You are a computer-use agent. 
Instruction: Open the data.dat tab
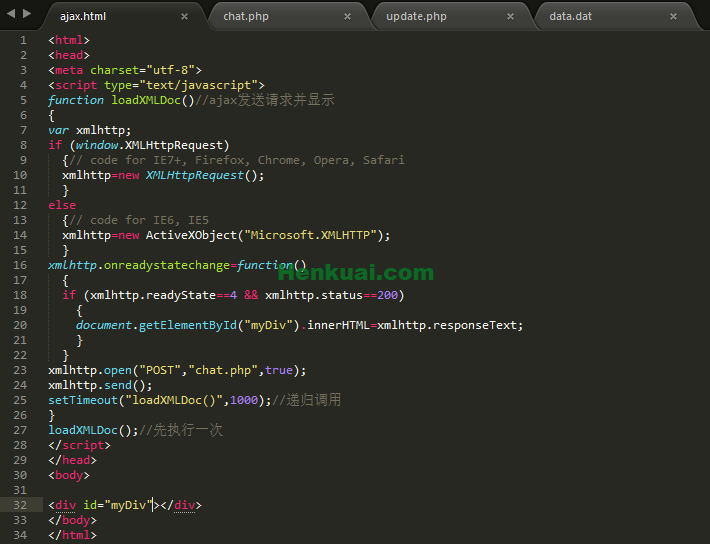(571, 16)
